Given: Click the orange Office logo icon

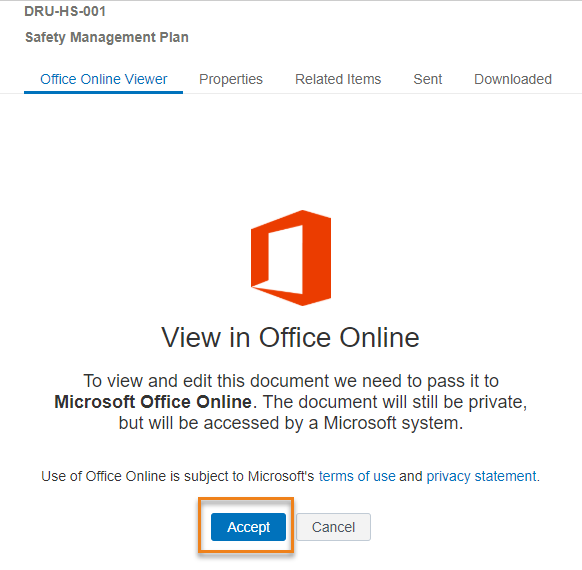Looking at the screenshot, I should [x=291, y=258].
